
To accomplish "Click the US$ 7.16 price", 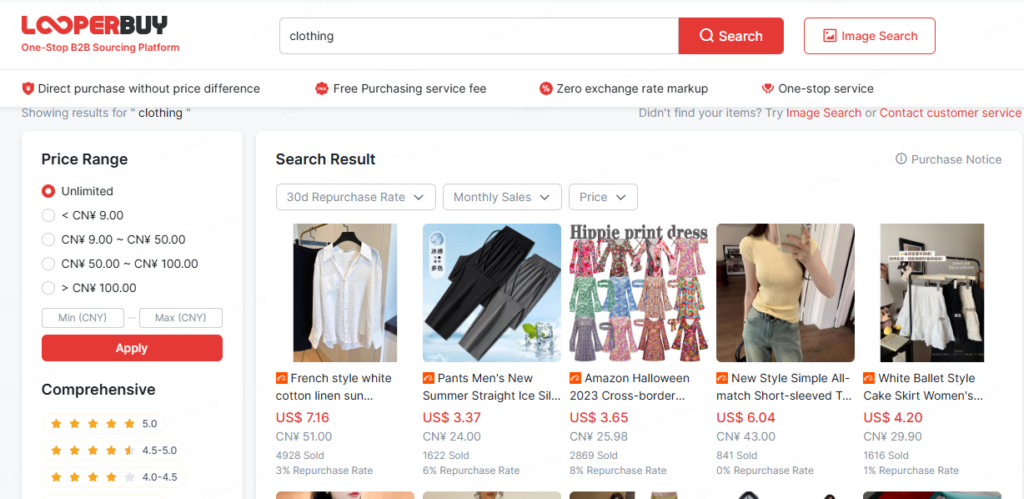I will [302, 418].
